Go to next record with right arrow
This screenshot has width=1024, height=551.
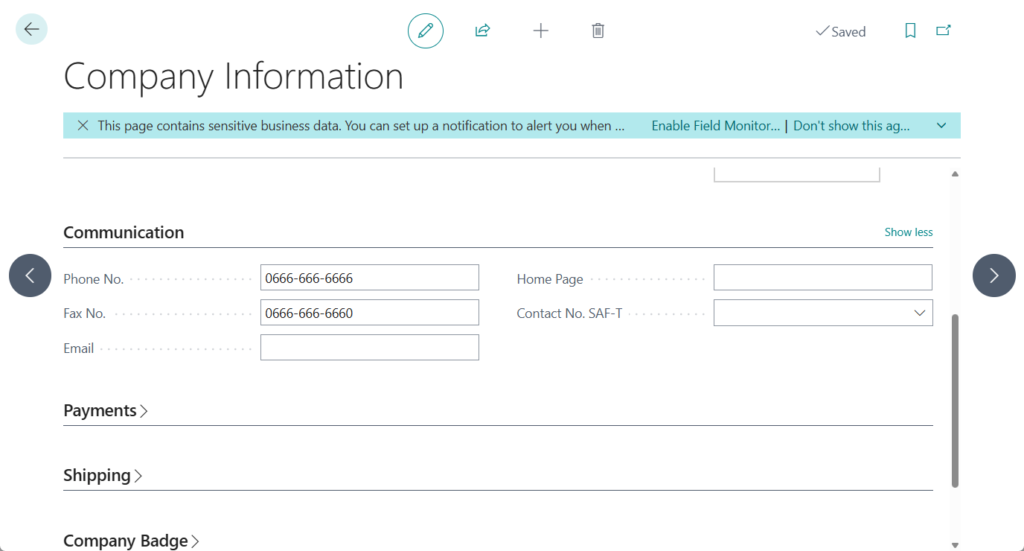pos(993,275)
